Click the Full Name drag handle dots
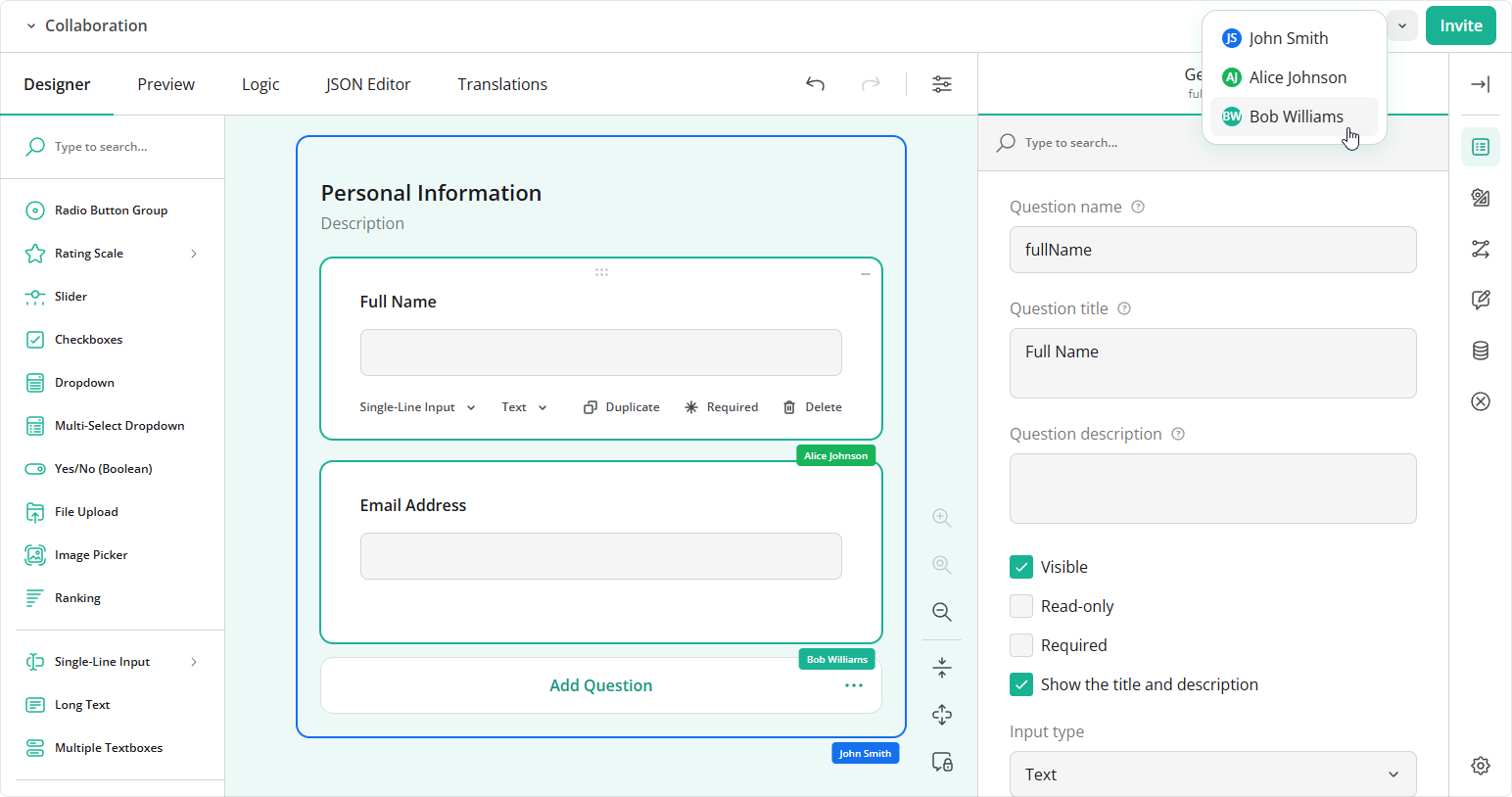Screen dimensions: 1512x797 coord(601,272)
